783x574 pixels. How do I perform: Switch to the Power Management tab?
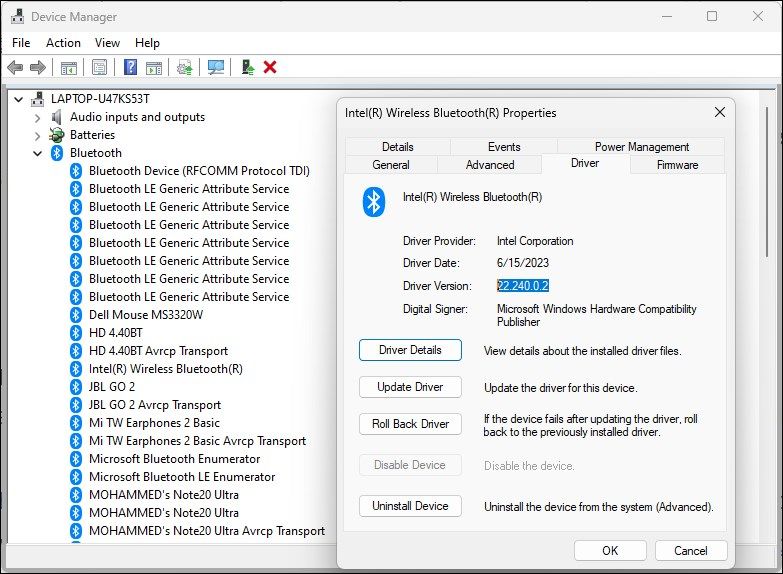pos(641,147)
